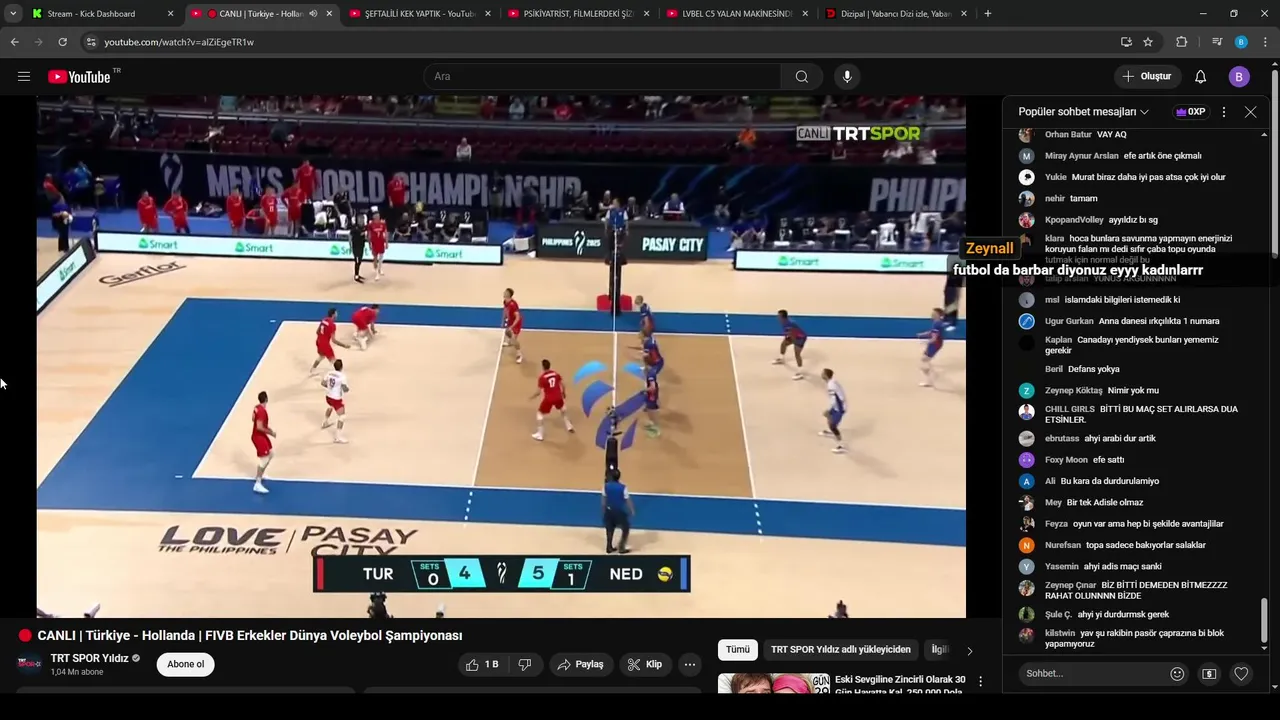Click the site info icon in address bar
This screenshot has height=720, width=1280.
(91, 42)
